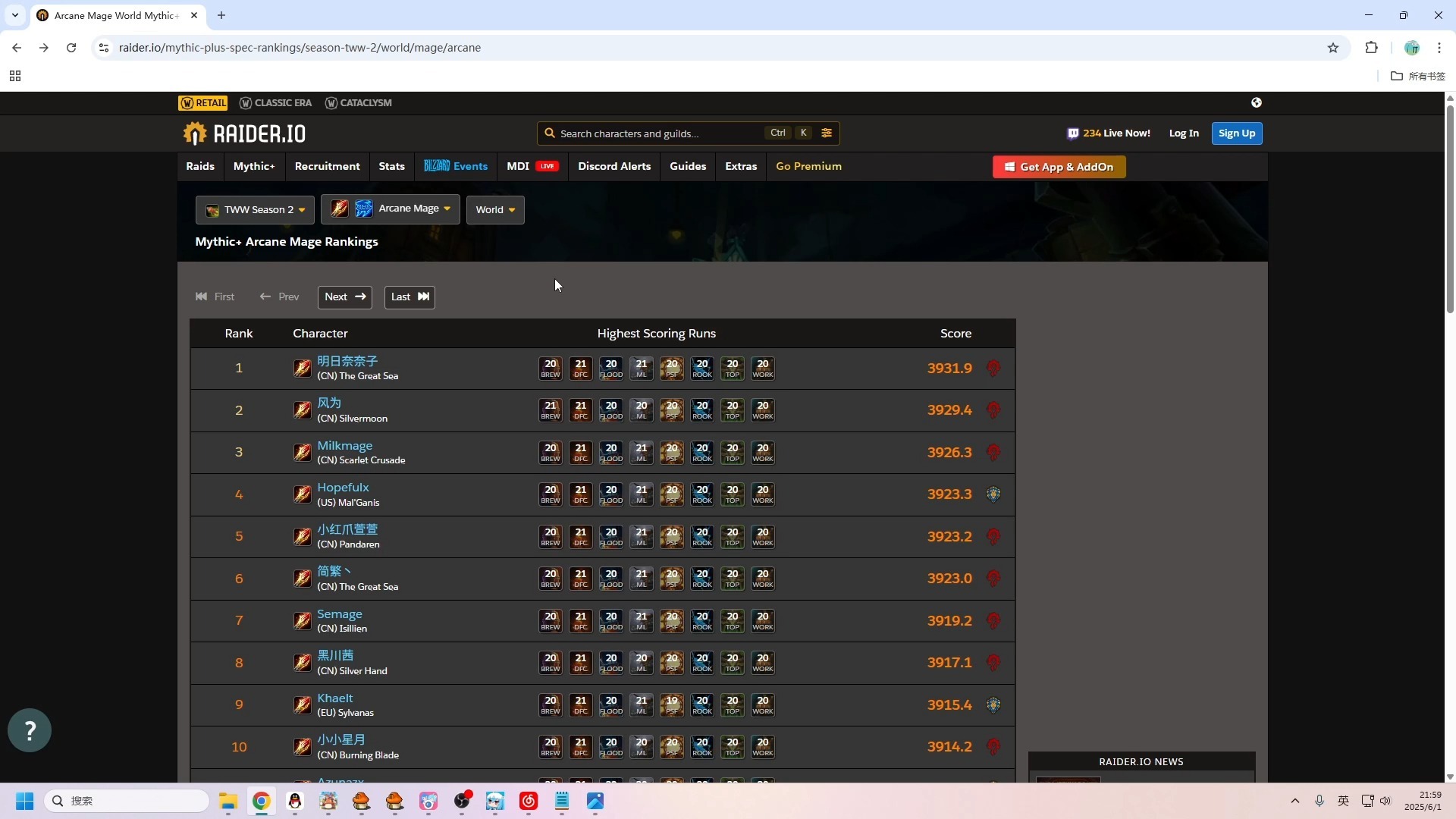The image size is (1456, 819).
Task: Open search filter options icon
Action: [x=827, y=133]
